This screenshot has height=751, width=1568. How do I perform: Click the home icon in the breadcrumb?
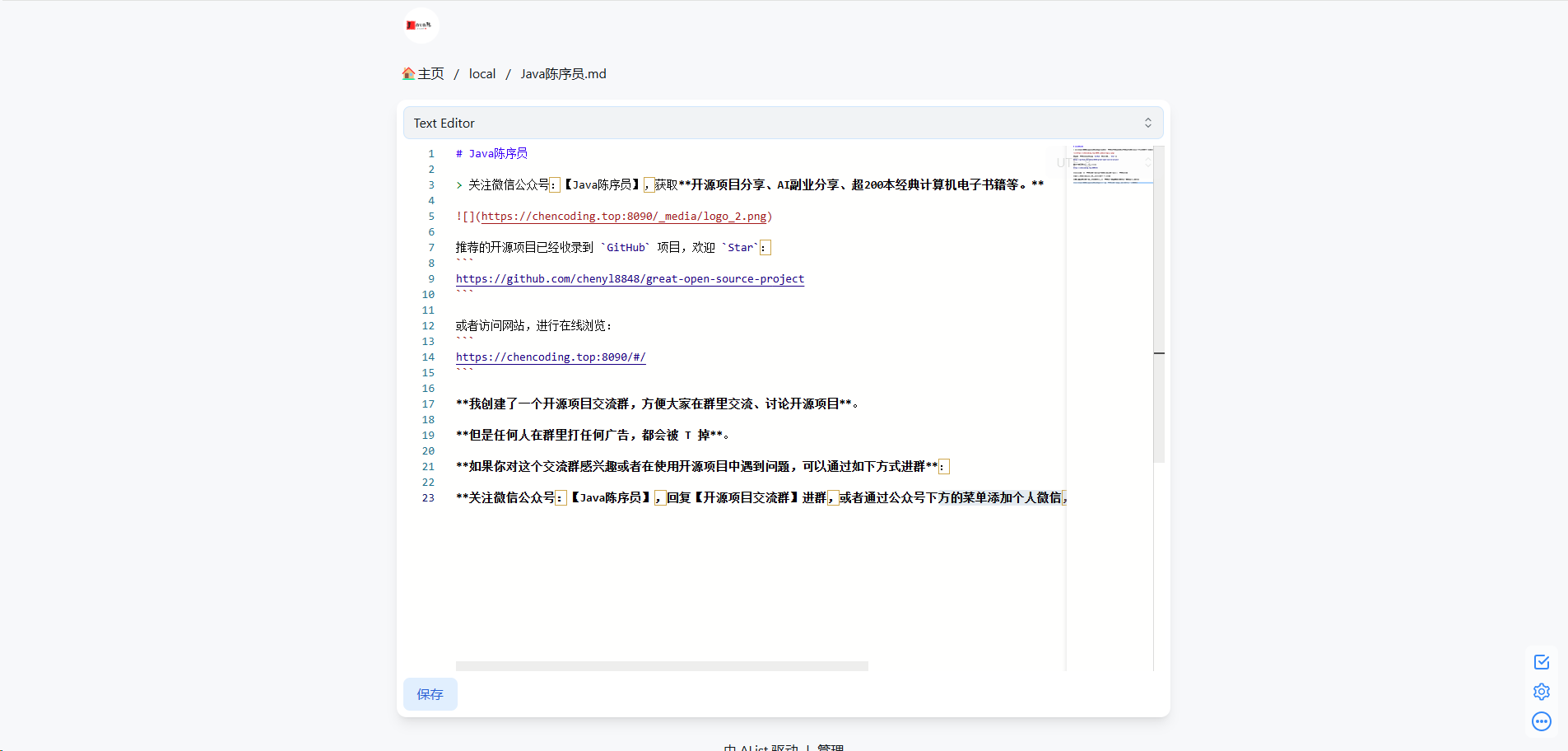click(x=408, y=74)
